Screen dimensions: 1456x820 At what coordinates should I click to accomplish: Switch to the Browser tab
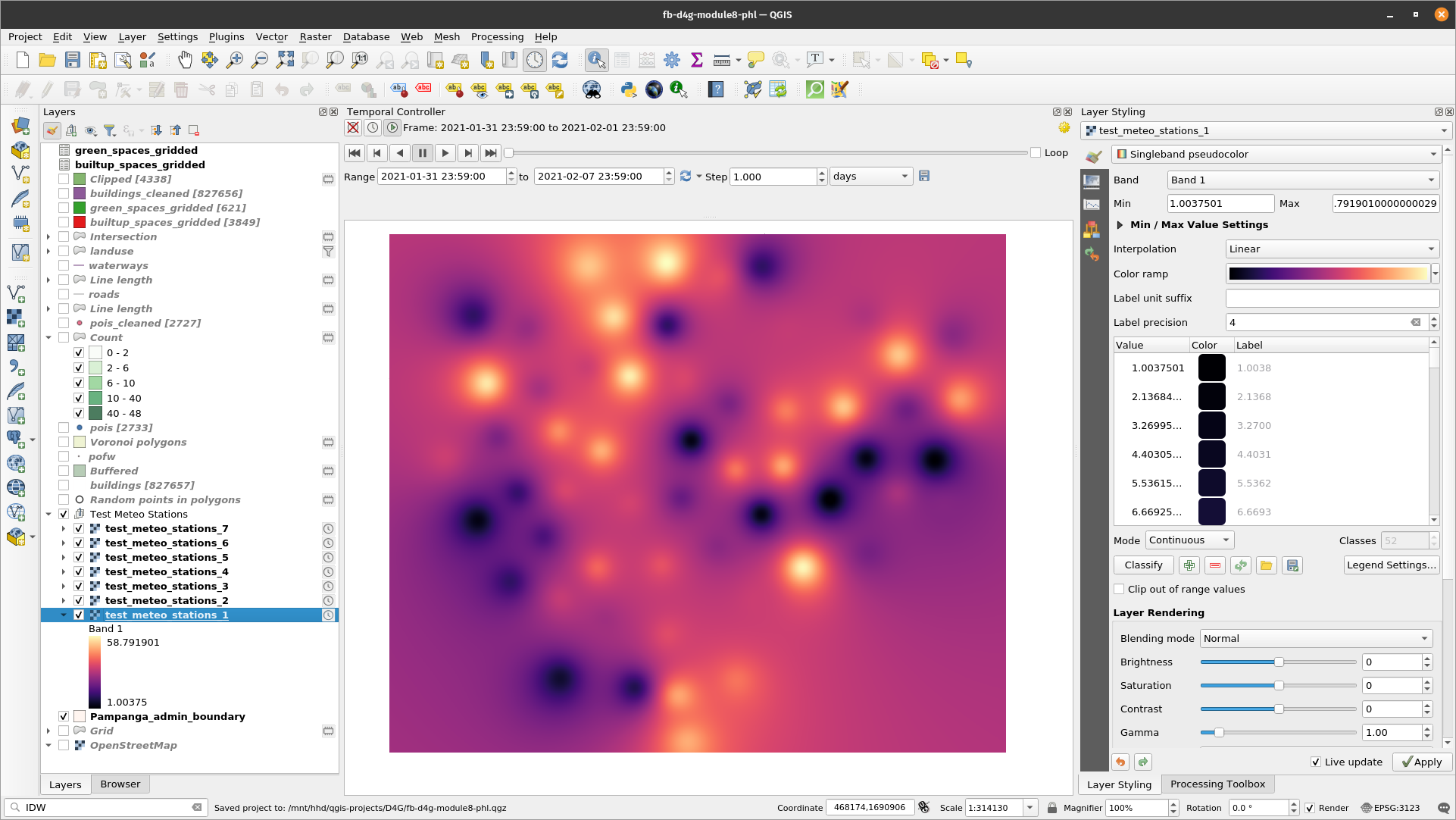tap(120, 784)
